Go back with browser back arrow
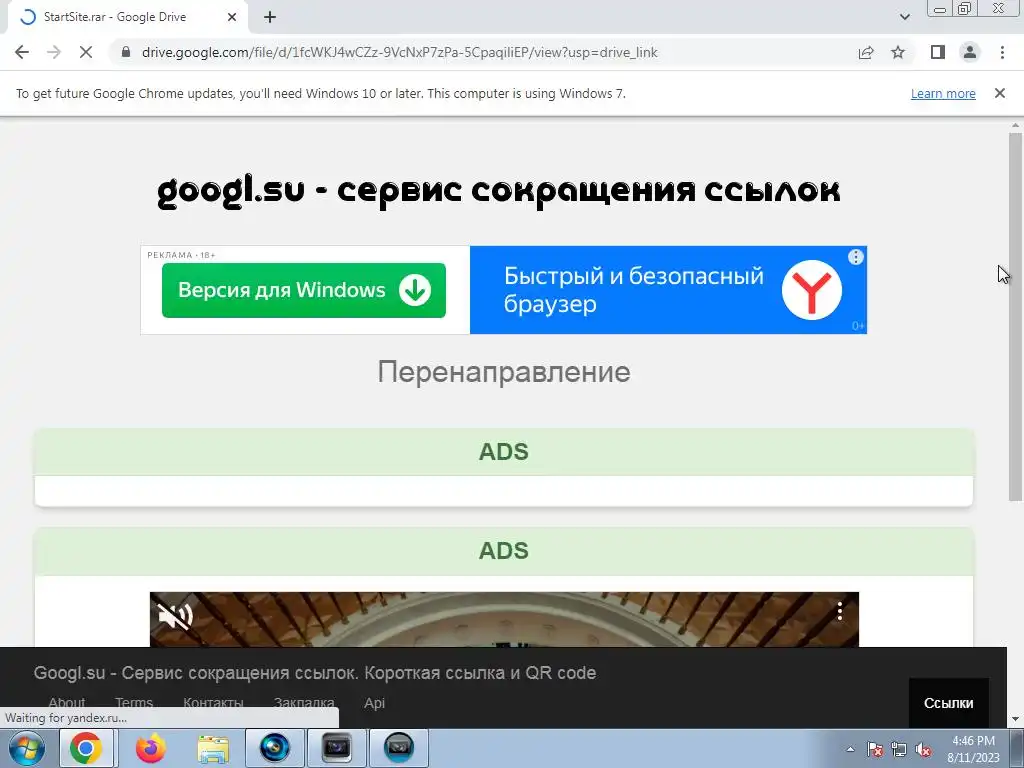Image resolution: width=1024 pixels, height=768 pixels. point(22,52)
